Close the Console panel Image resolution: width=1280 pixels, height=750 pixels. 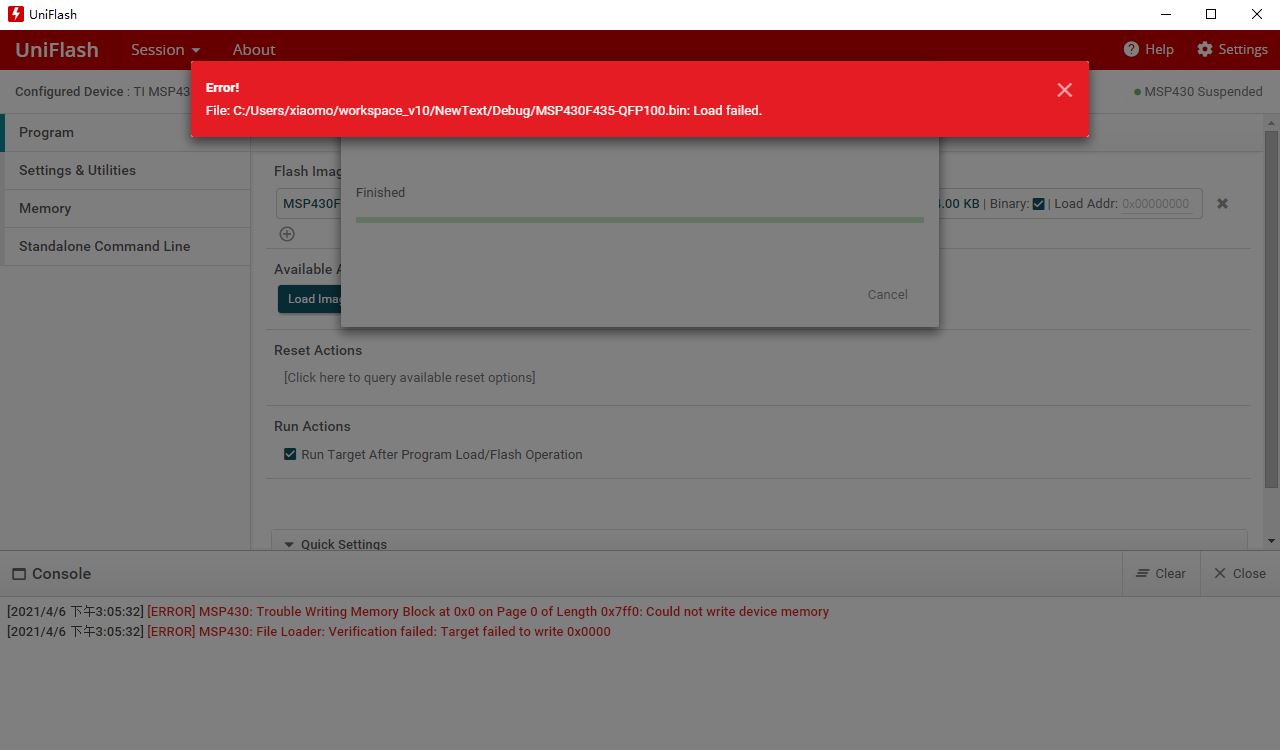tap(1240, 573)
